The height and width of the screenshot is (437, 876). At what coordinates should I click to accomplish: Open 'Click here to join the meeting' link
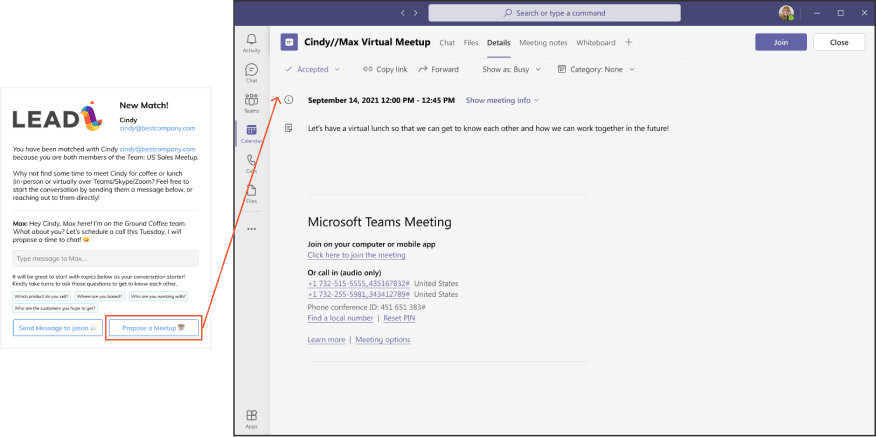coord(356,255)
